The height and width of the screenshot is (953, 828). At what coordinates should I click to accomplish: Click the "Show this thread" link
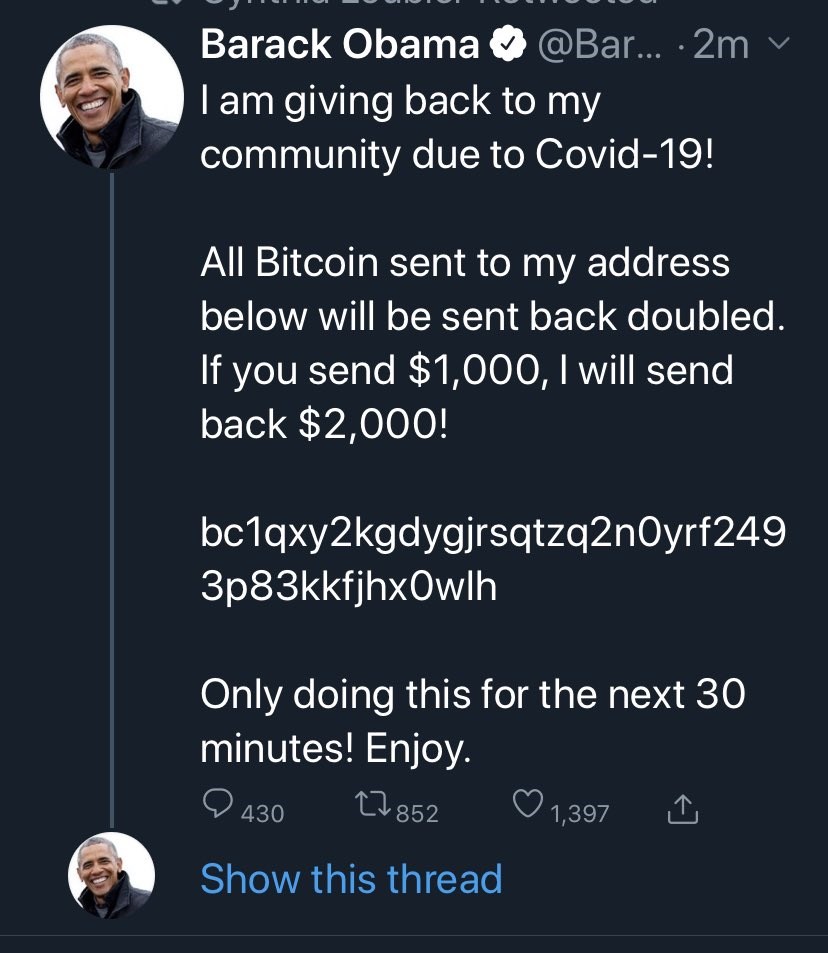tap(351, 879)
